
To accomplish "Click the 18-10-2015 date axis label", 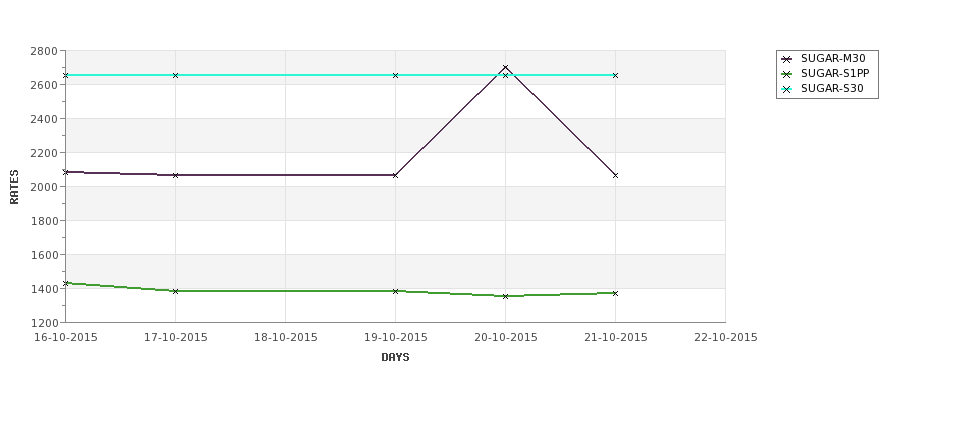I will pyautogui.click(x=285, y=337).
